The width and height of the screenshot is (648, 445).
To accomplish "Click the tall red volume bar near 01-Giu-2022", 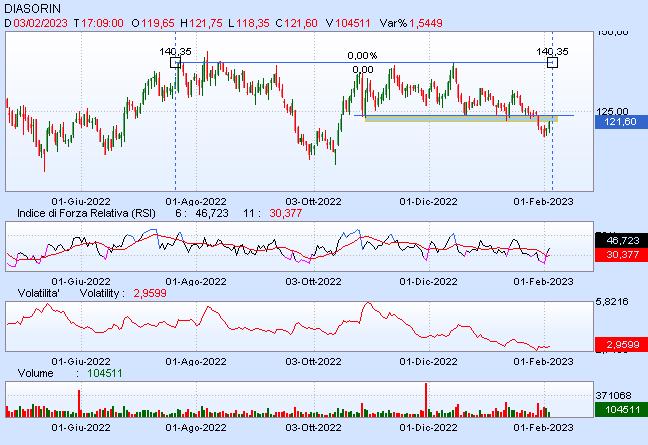I will [79, 403].
